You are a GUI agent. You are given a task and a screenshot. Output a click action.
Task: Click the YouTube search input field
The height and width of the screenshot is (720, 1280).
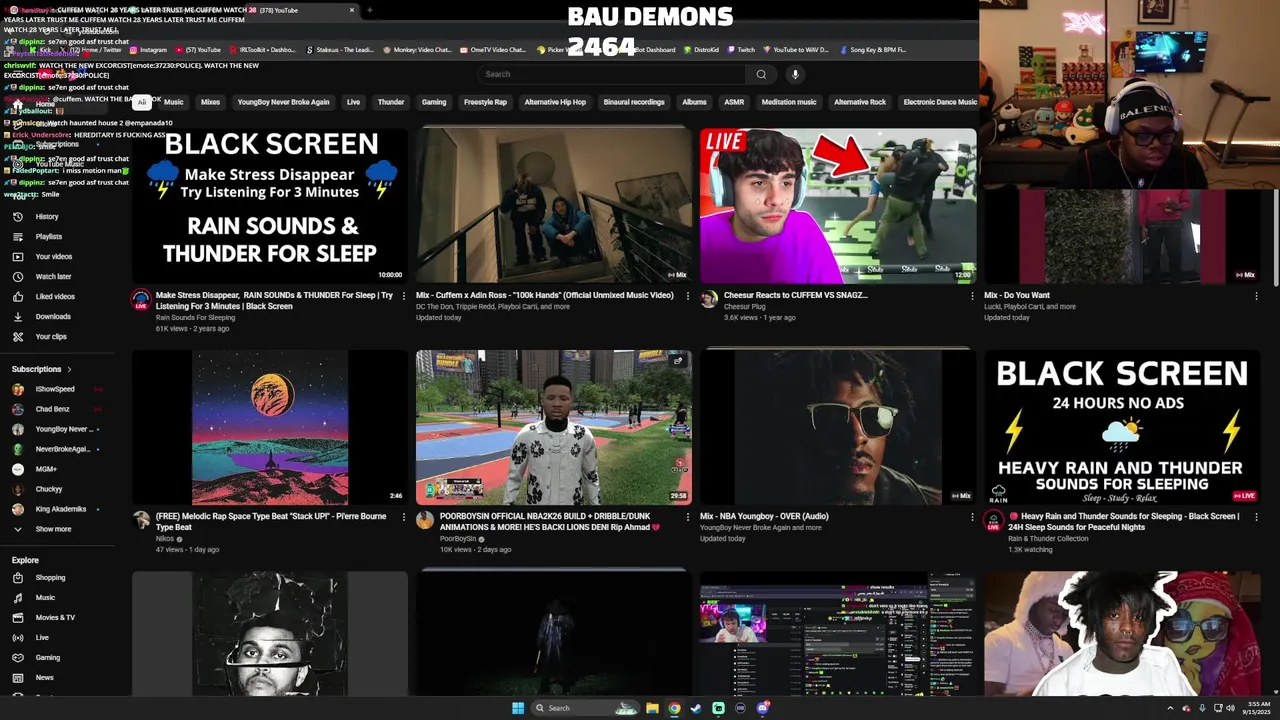point(614,74)
